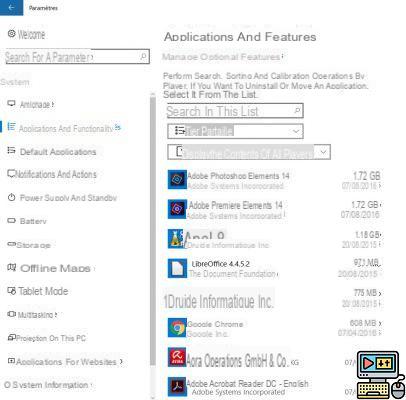Select Storage in sidebar
This screenshot has width=406, height=400.
coord(33,245)
